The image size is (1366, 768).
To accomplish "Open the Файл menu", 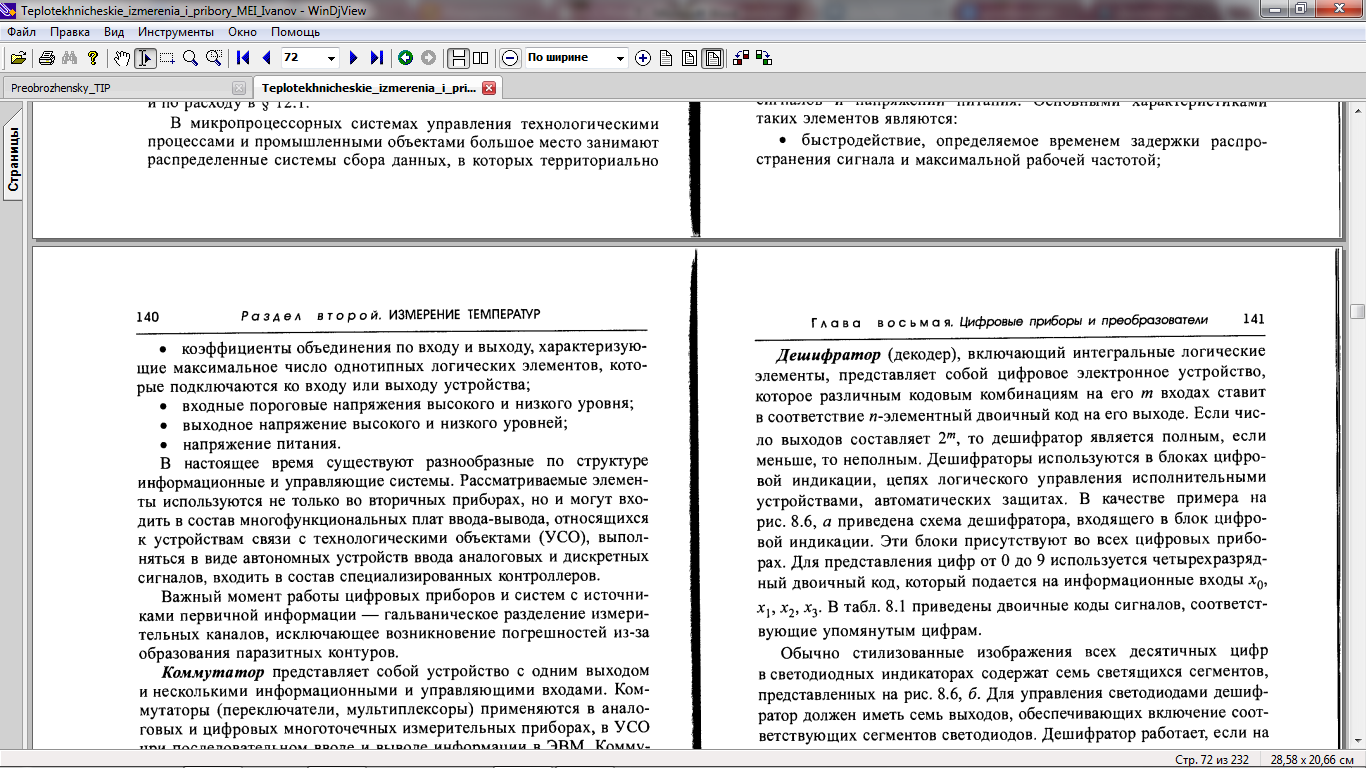I will (x=21, y=32).
